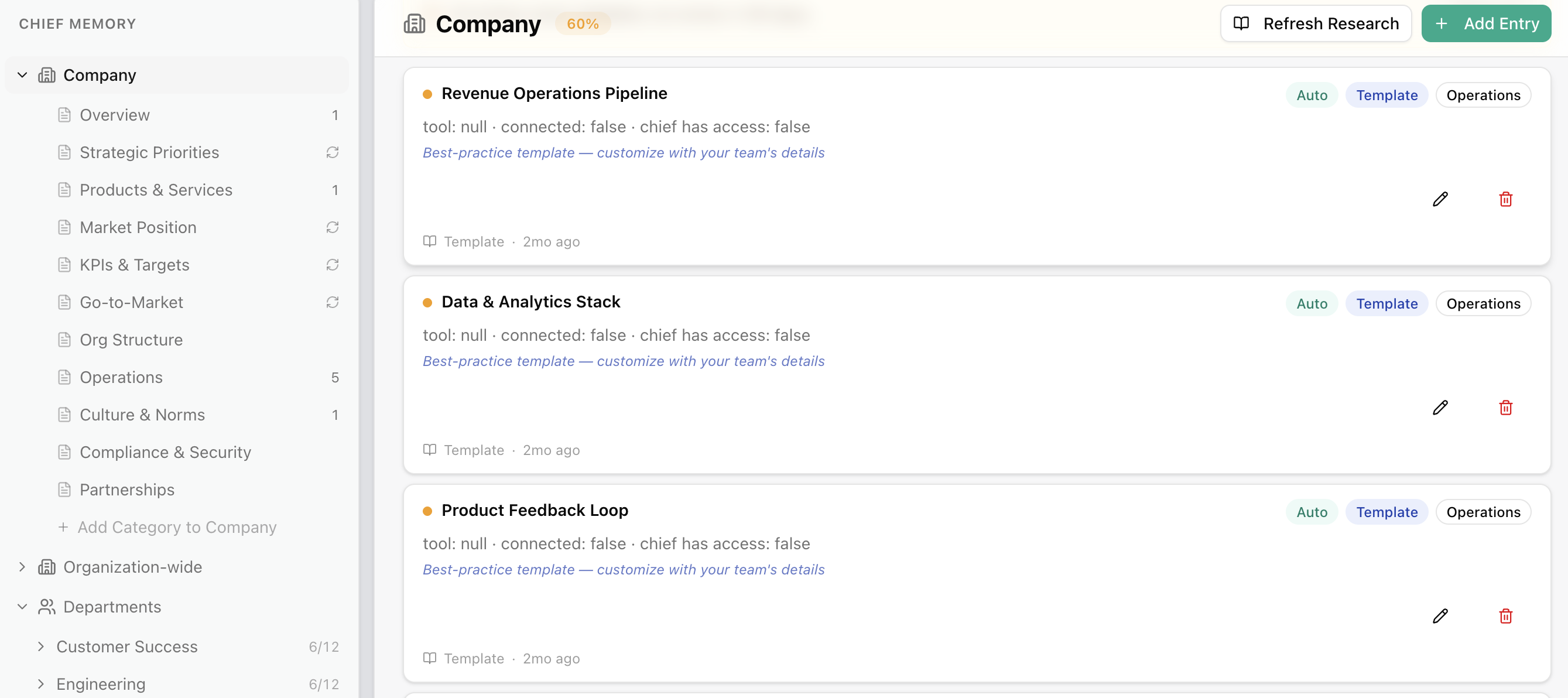Delete the Revenue Operations Pipeline entry
This screenshot has width=1568, height=698.
(1505, 199)
